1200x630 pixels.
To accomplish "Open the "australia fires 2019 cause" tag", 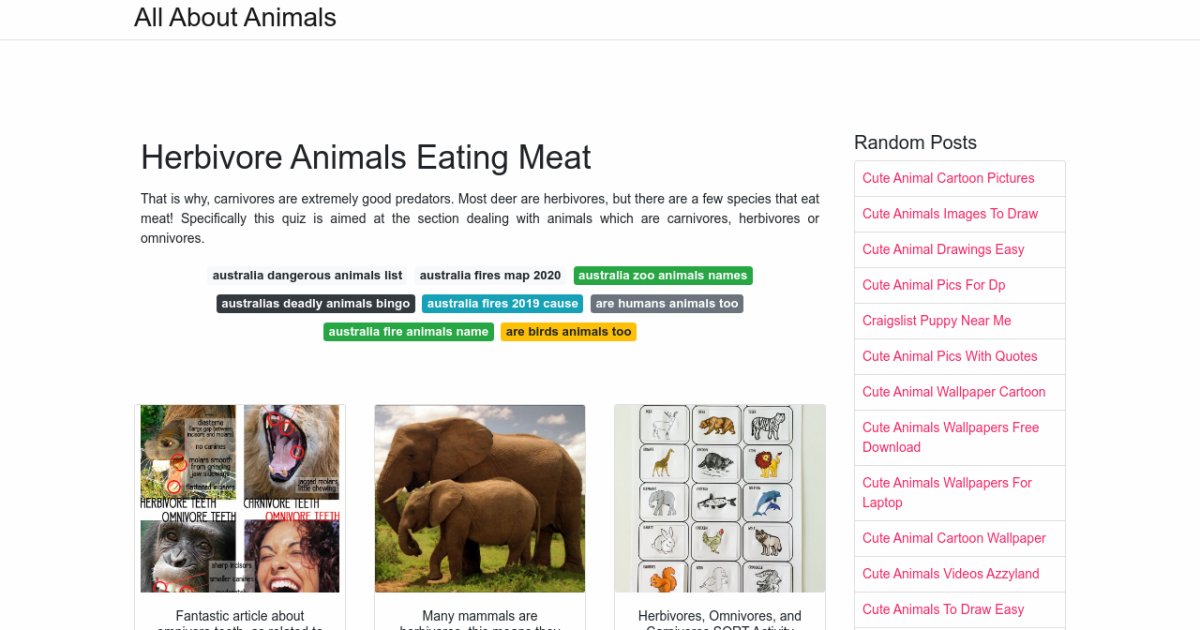I will pyautogui.click(x=502, y=303).
